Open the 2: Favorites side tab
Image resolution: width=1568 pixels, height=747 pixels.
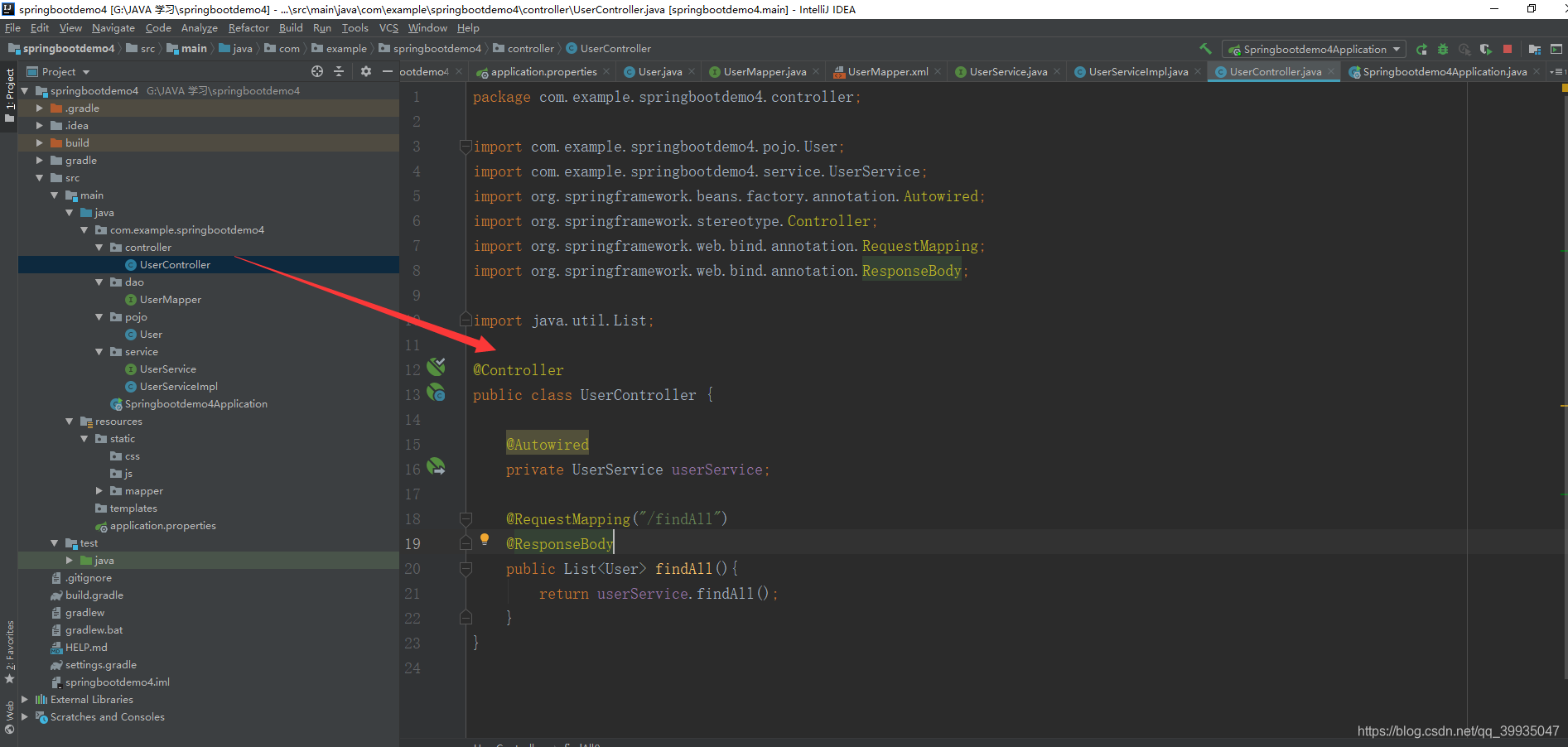coord(9,652)
